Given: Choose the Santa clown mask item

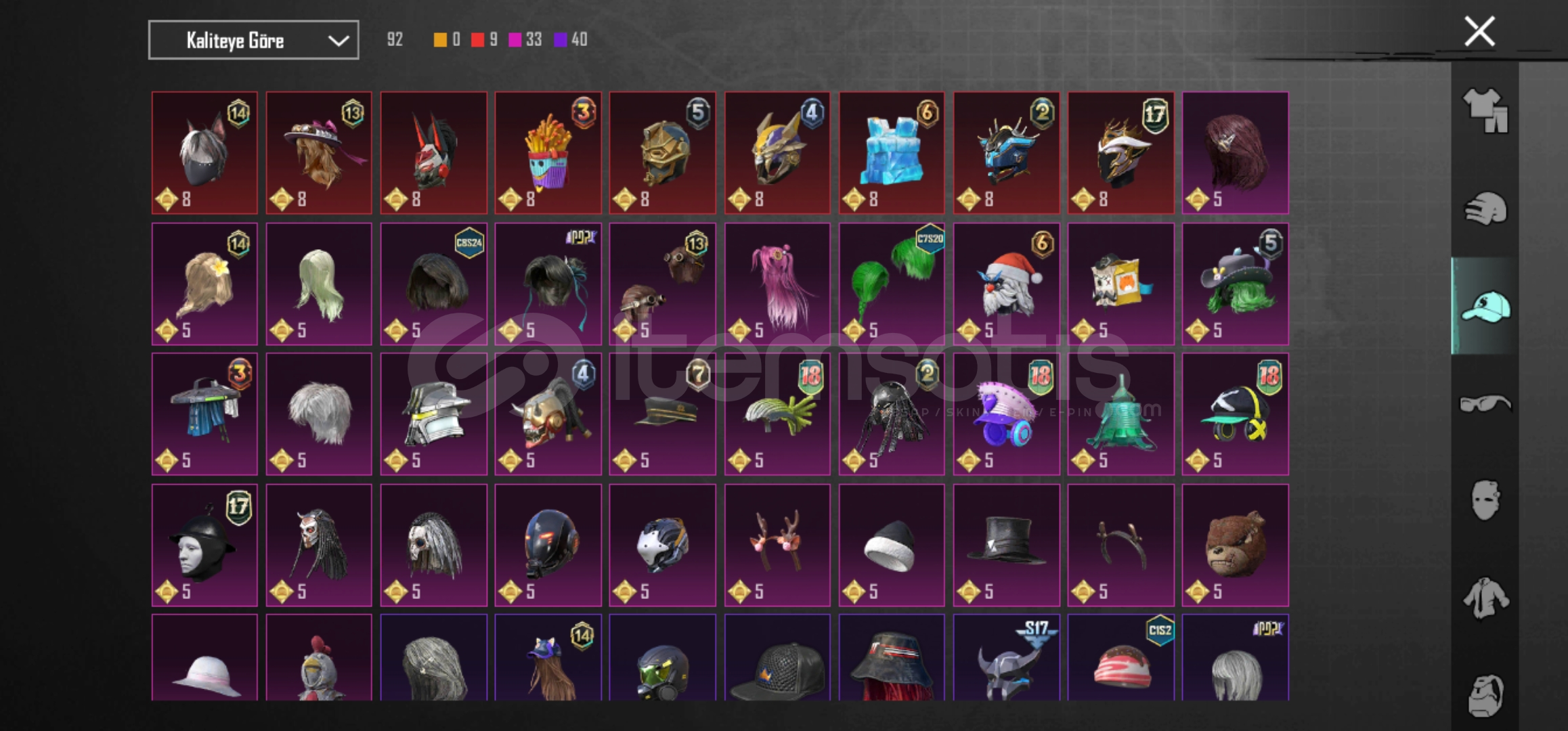Looking at the screenshot, I should pos(1006,284).
